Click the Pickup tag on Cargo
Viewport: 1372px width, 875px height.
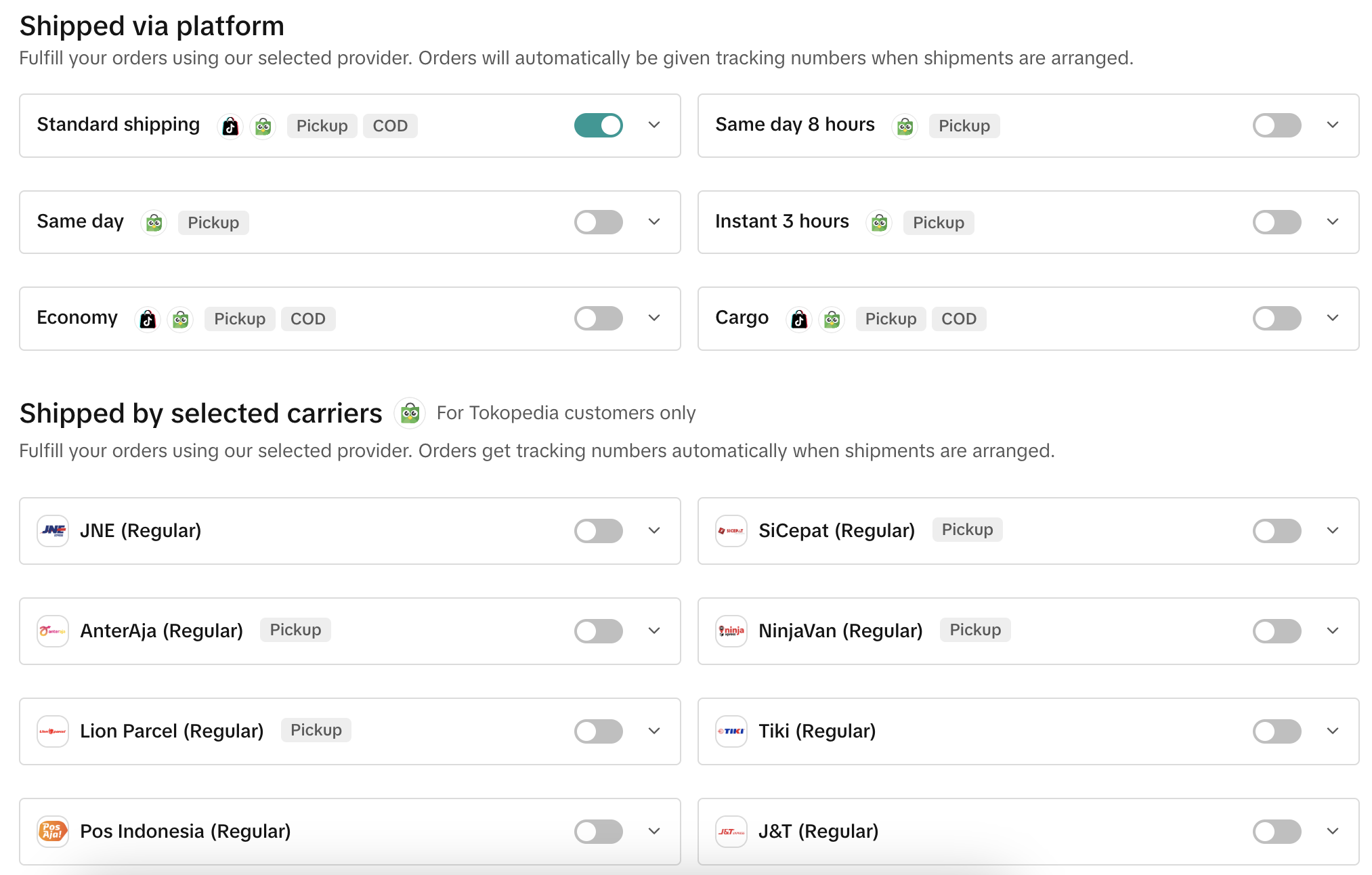click(x=890, y=319)
